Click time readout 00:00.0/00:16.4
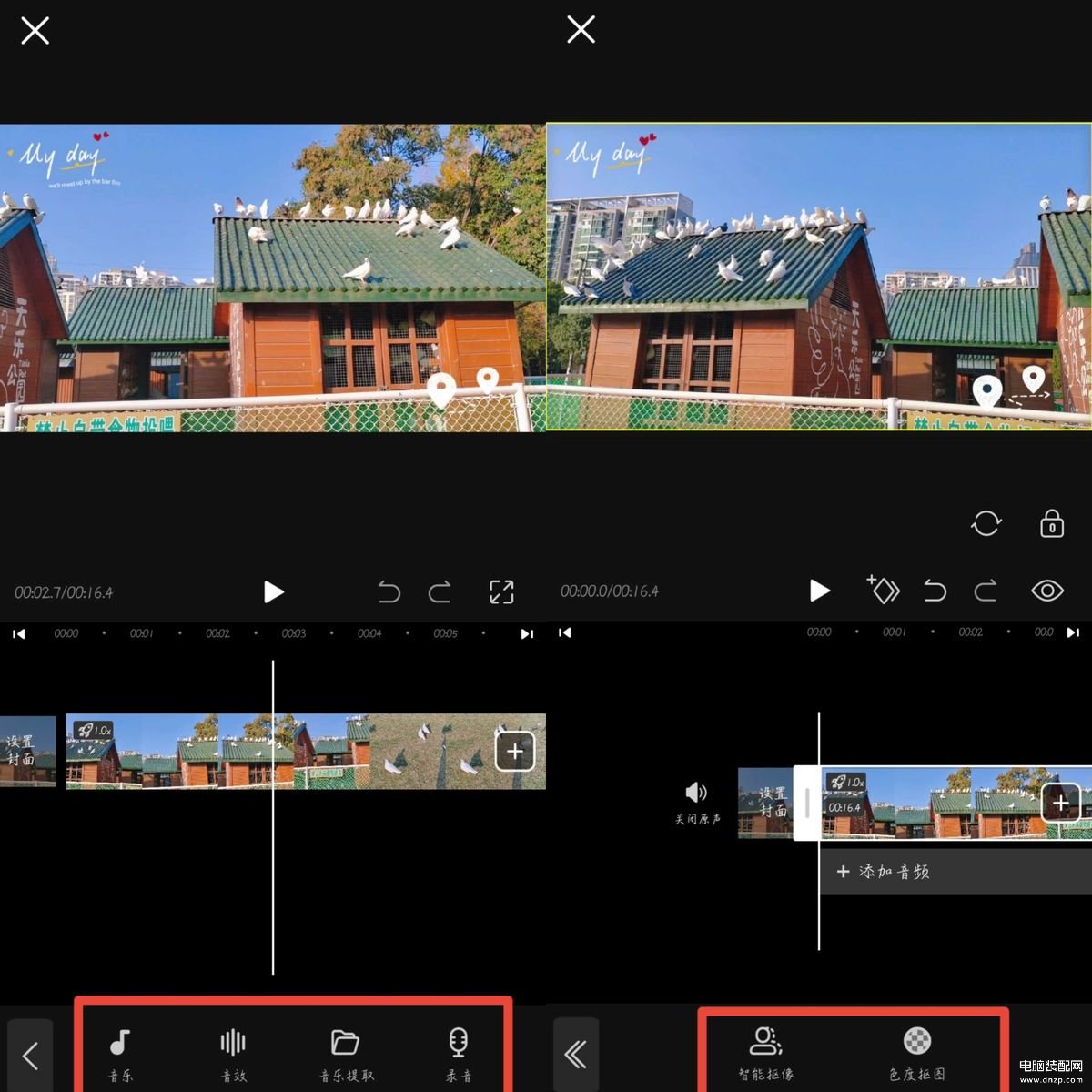 point(610,591)
